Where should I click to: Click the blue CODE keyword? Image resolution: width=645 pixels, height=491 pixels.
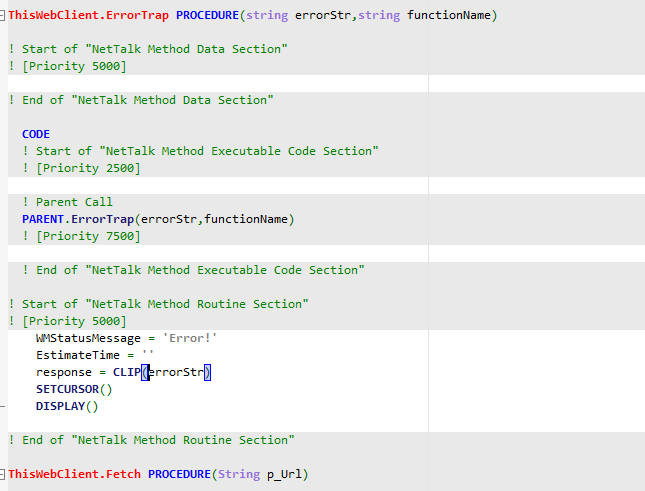coord(36,134)
